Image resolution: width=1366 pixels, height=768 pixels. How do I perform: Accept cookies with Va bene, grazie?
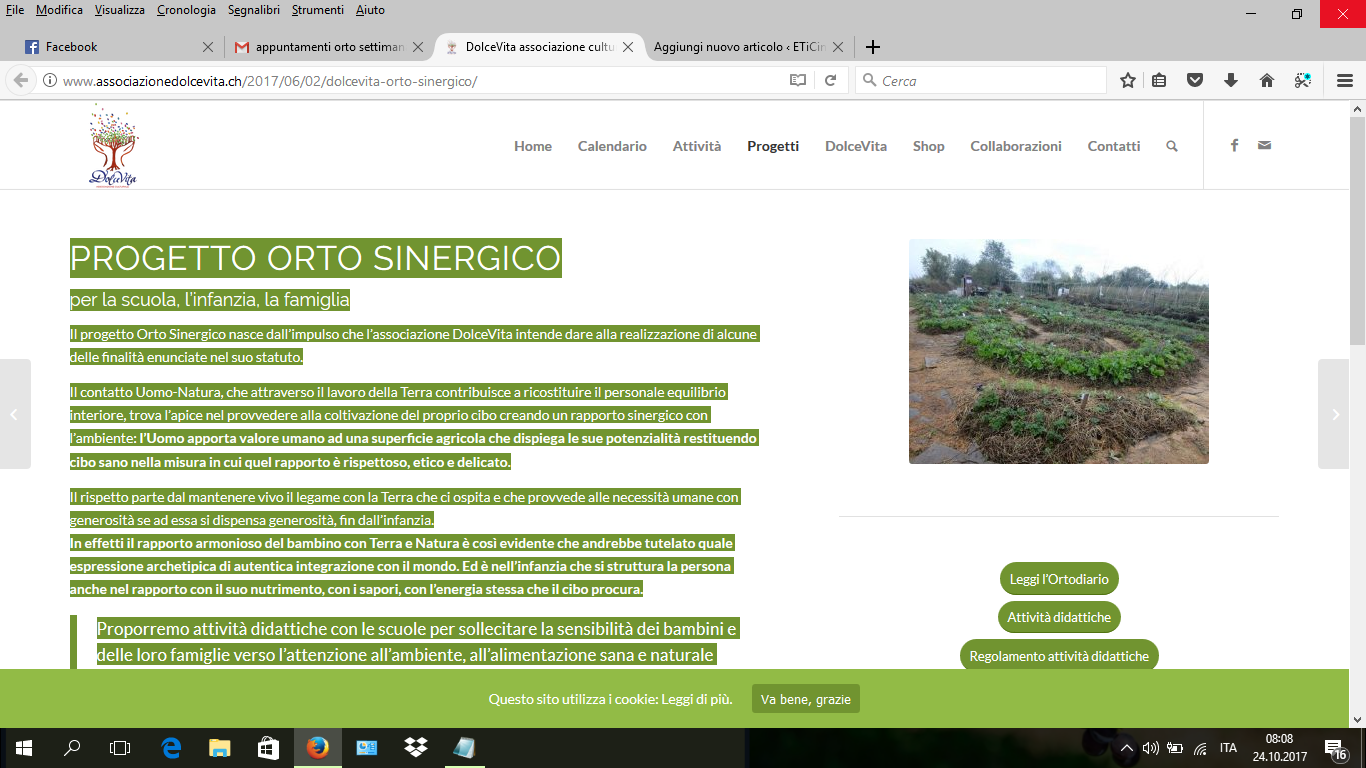coord(806,699)
